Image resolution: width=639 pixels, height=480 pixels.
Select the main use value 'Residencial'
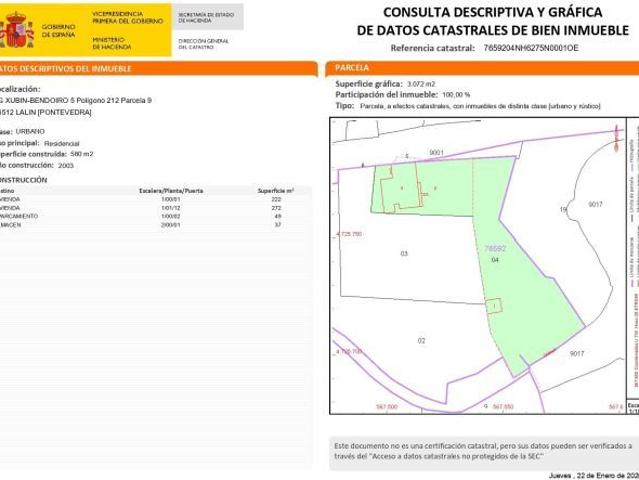(x=62, y=143)
